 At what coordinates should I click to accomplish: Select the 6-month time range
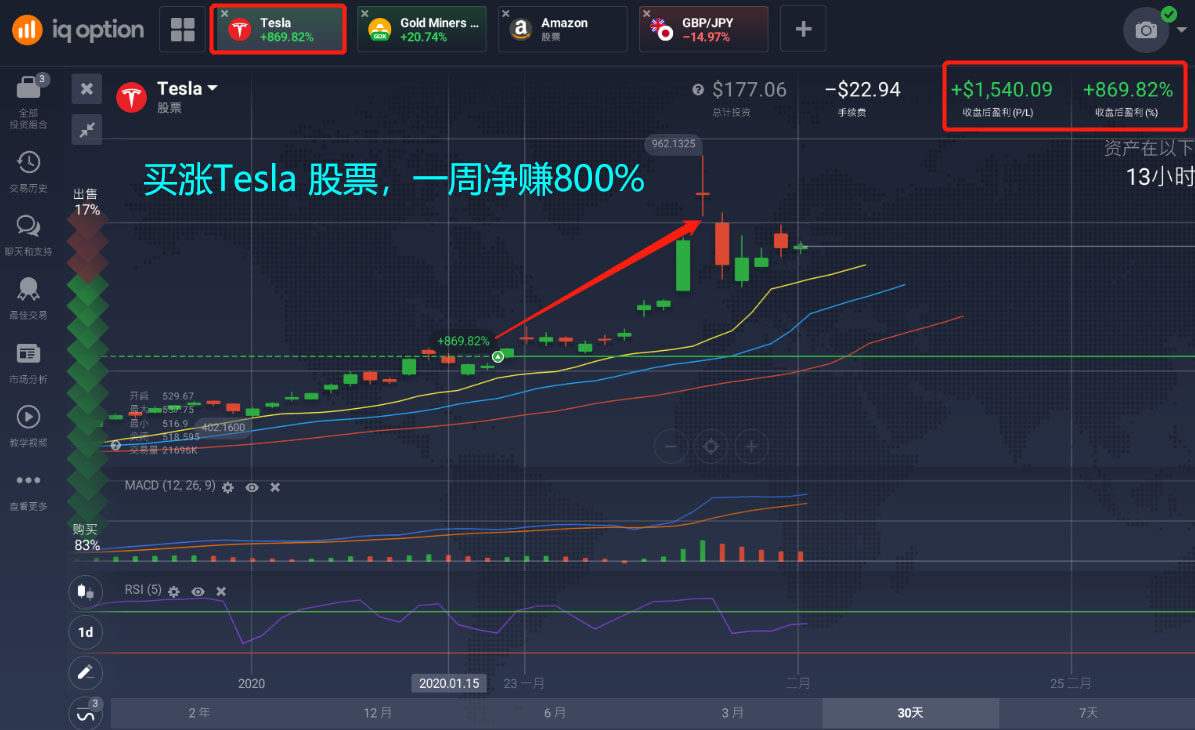click(555, 713)
